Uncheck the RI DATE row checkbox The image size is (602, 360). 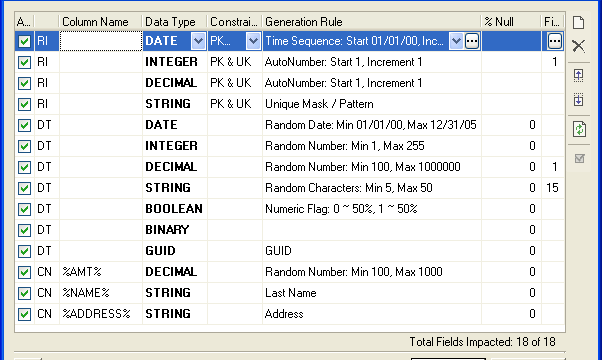25,41
